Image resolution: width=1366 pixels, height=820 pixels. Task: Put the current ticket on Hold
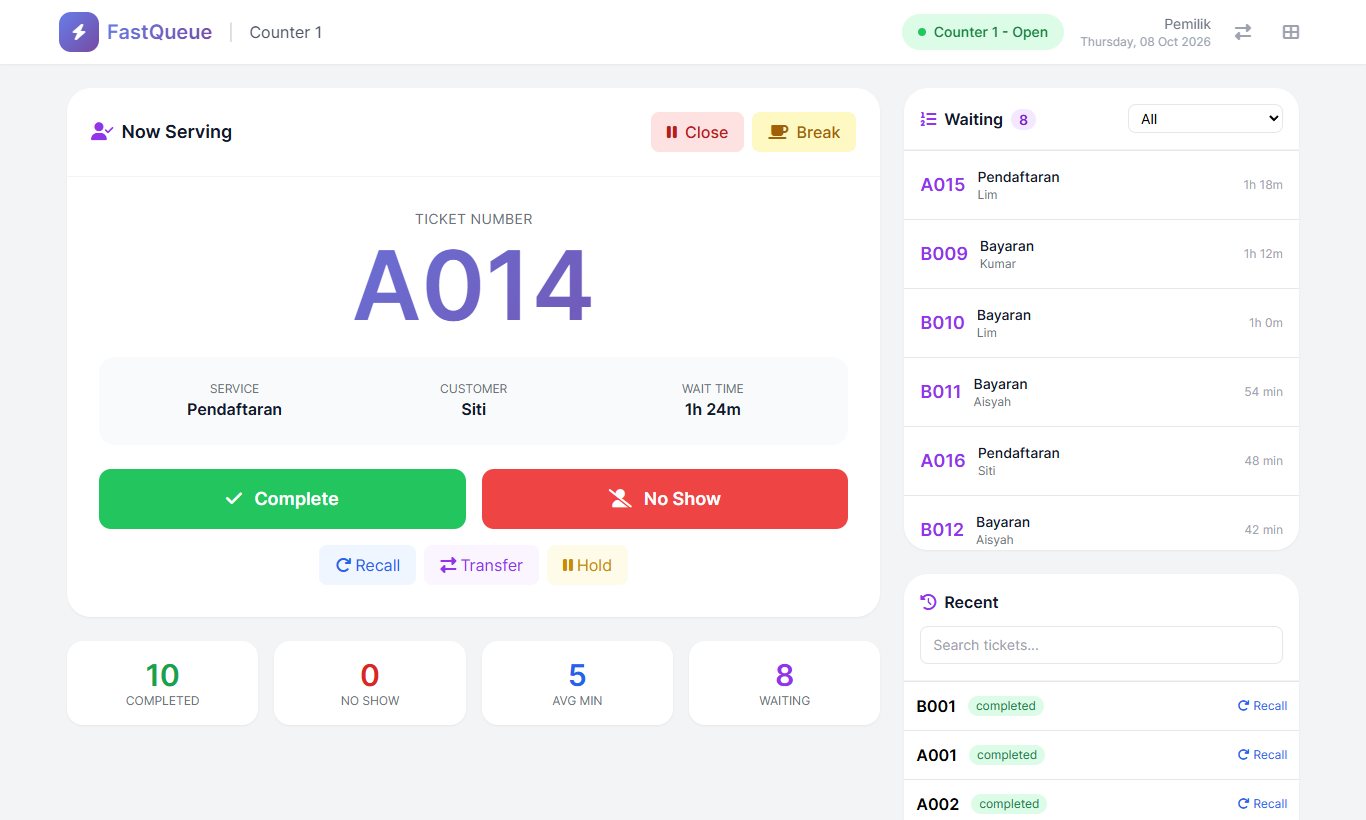(x=587, y=565)
